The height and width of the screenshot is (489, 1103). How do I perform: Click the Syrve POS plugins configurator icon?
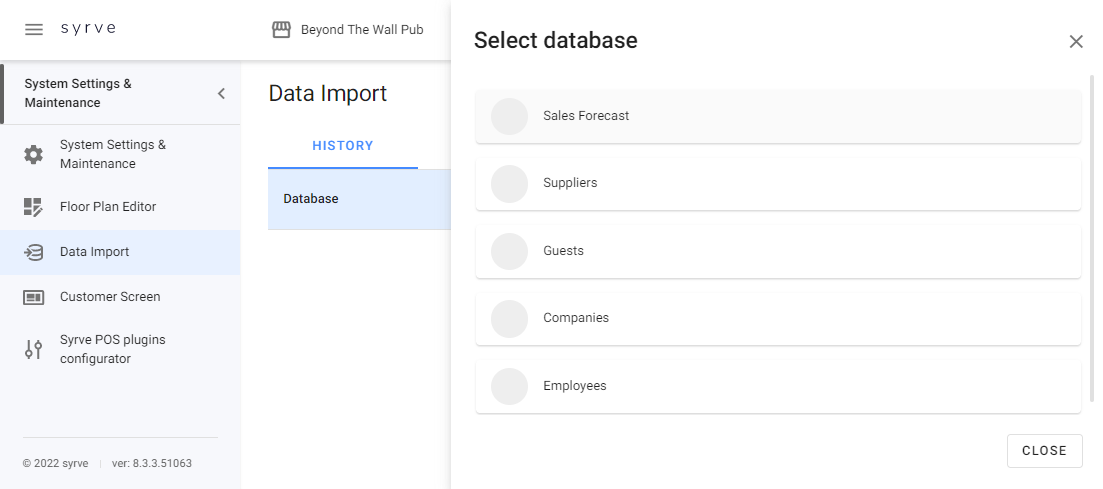(34, 349)
